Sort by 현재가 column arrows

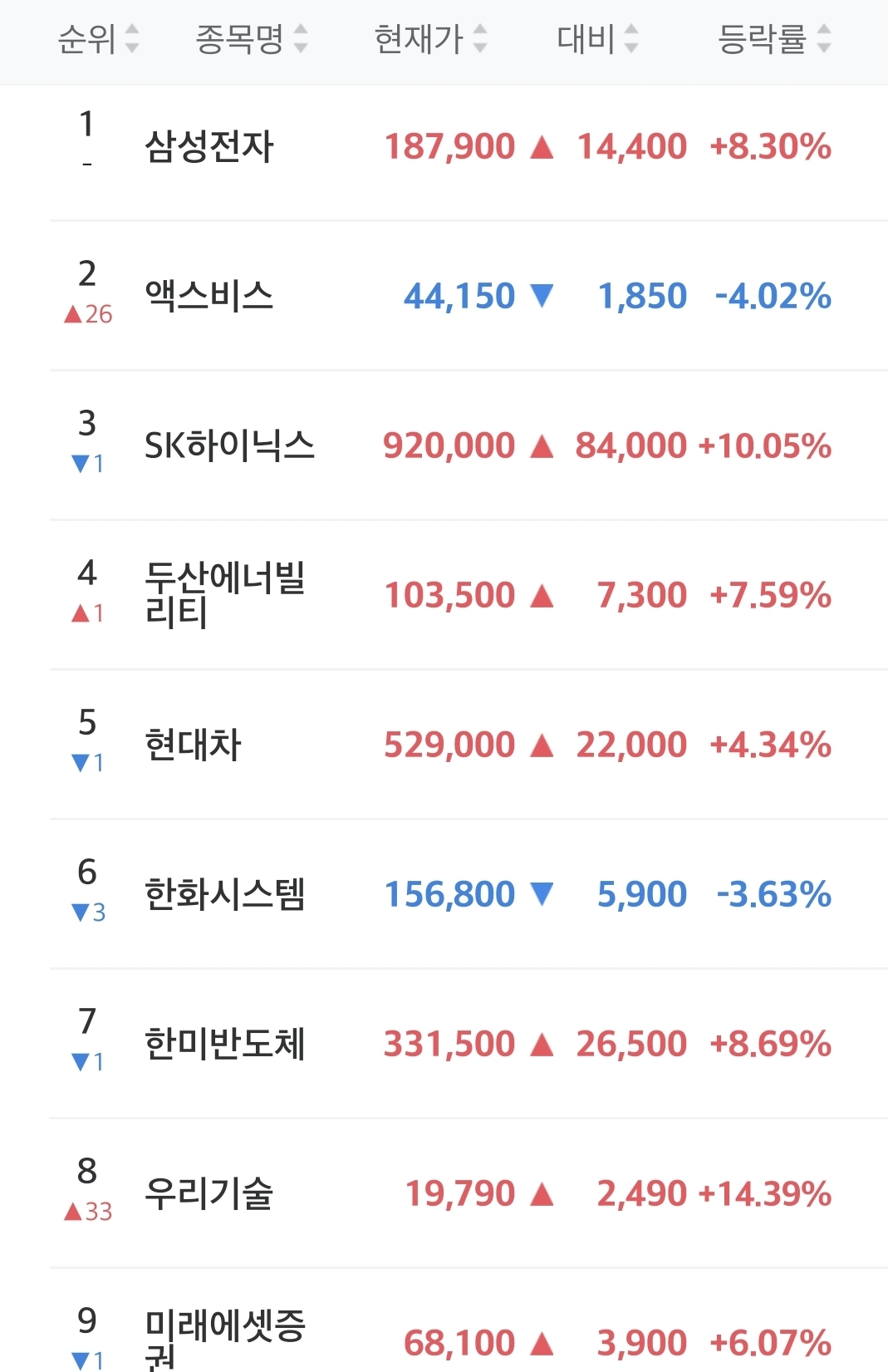coord(479,38)
